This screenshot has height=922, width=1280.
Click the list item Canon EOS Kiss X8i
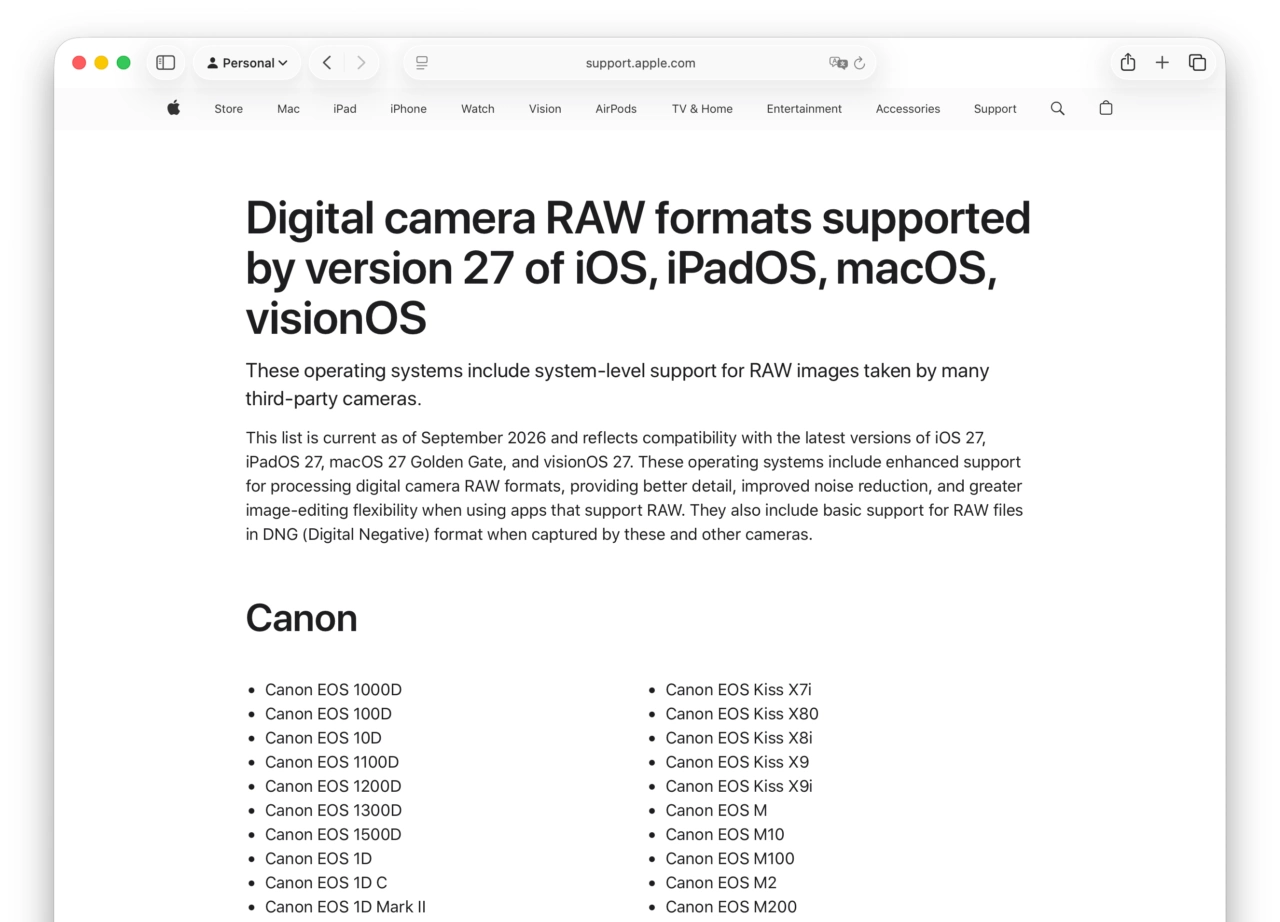tap(739, 738)
